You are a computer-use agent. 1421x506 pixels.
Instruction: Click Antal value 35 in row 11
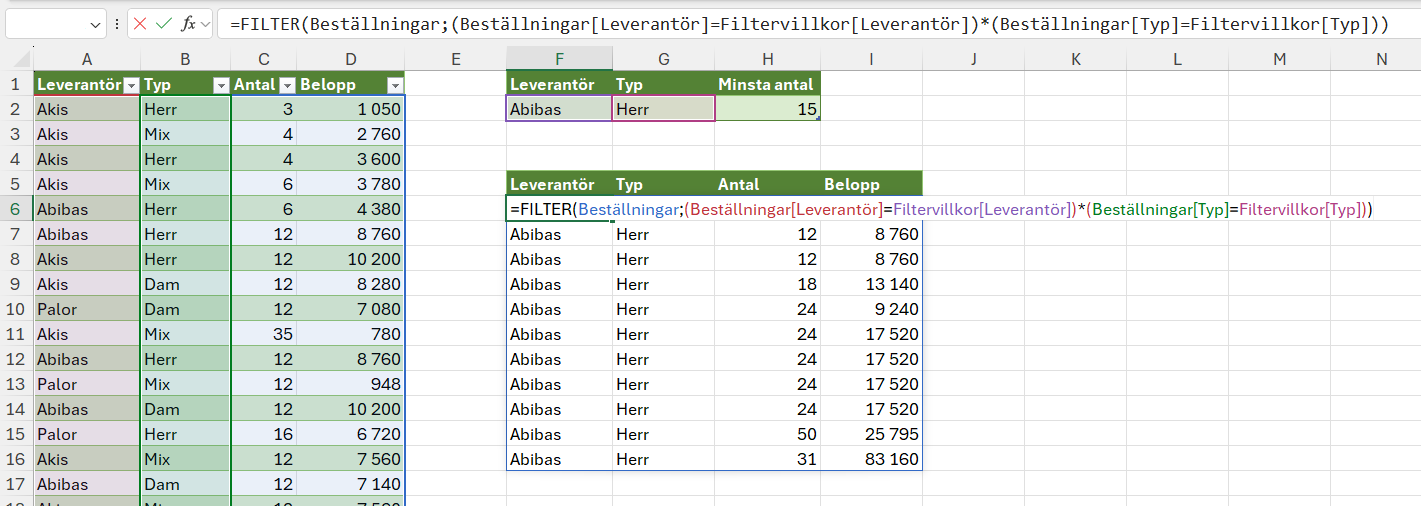click(x=263, y=334)
